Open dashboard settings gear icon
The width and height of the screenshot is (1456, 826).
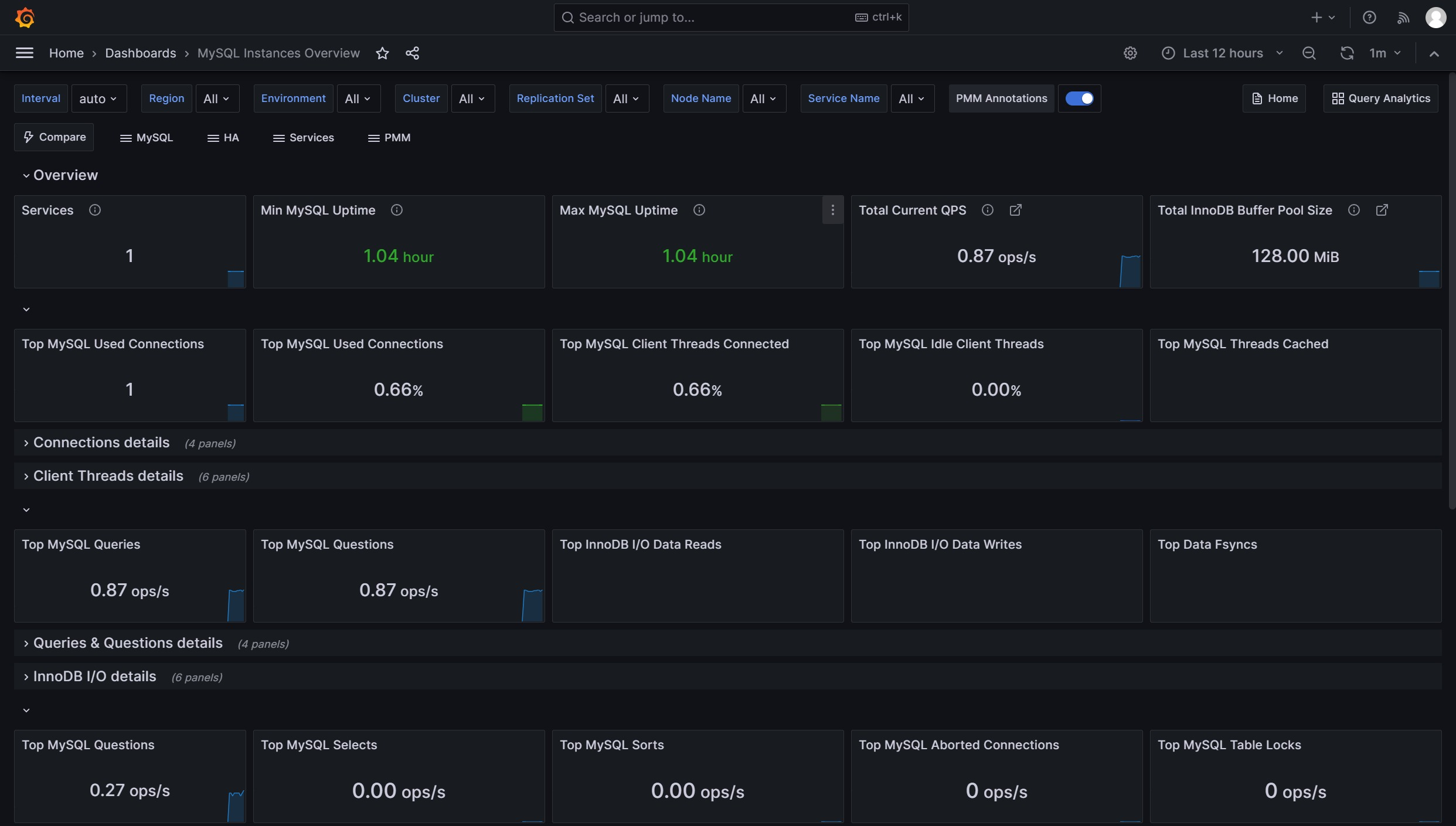1130,53
